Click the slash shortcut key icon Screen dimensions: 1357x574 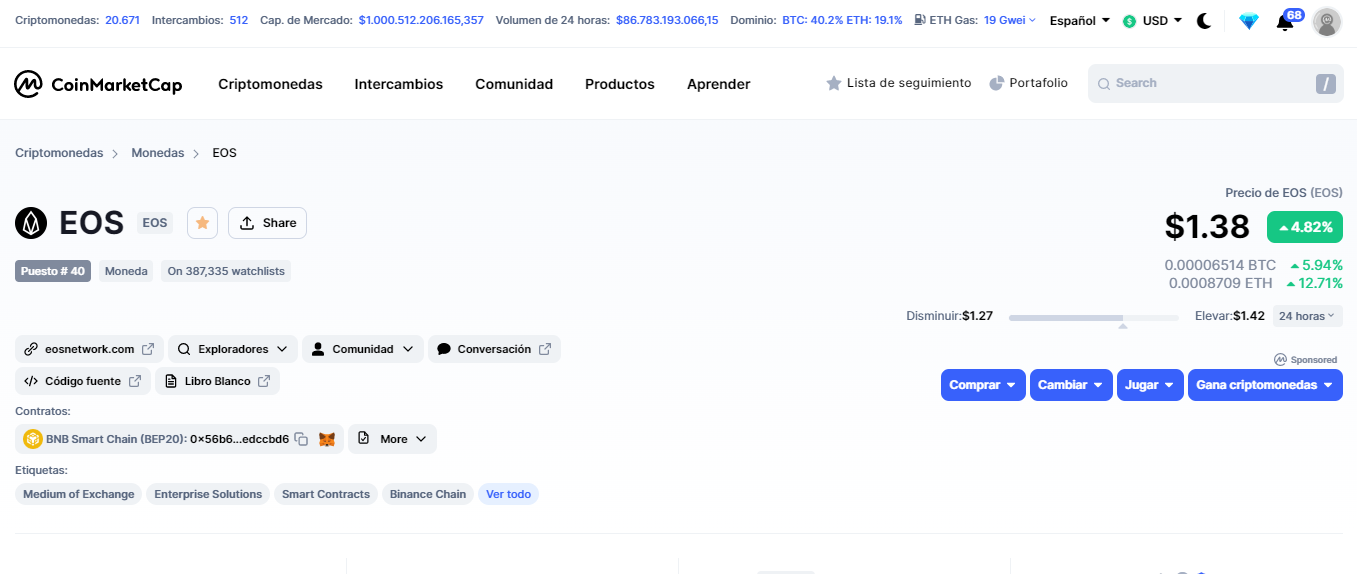pos(1326,84)
